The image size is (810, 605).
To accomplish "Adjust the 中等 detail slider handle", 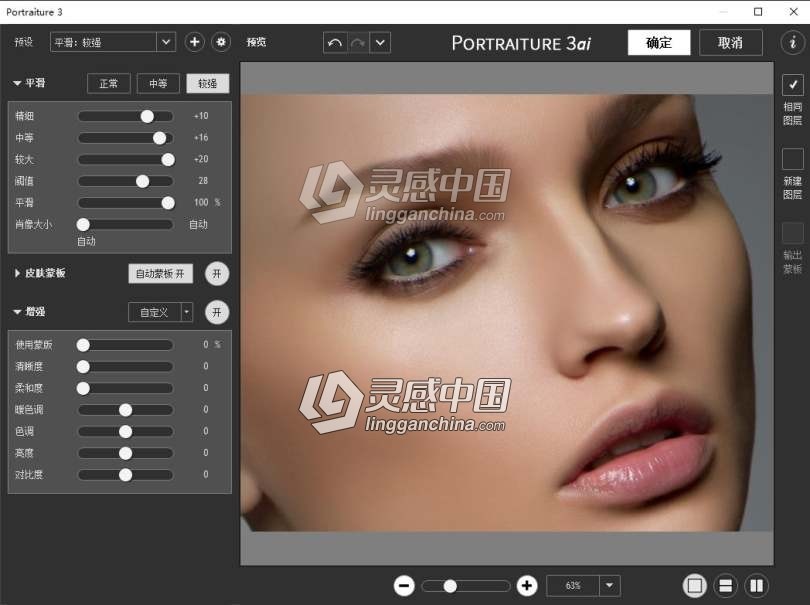I will (x=160, y=138).
